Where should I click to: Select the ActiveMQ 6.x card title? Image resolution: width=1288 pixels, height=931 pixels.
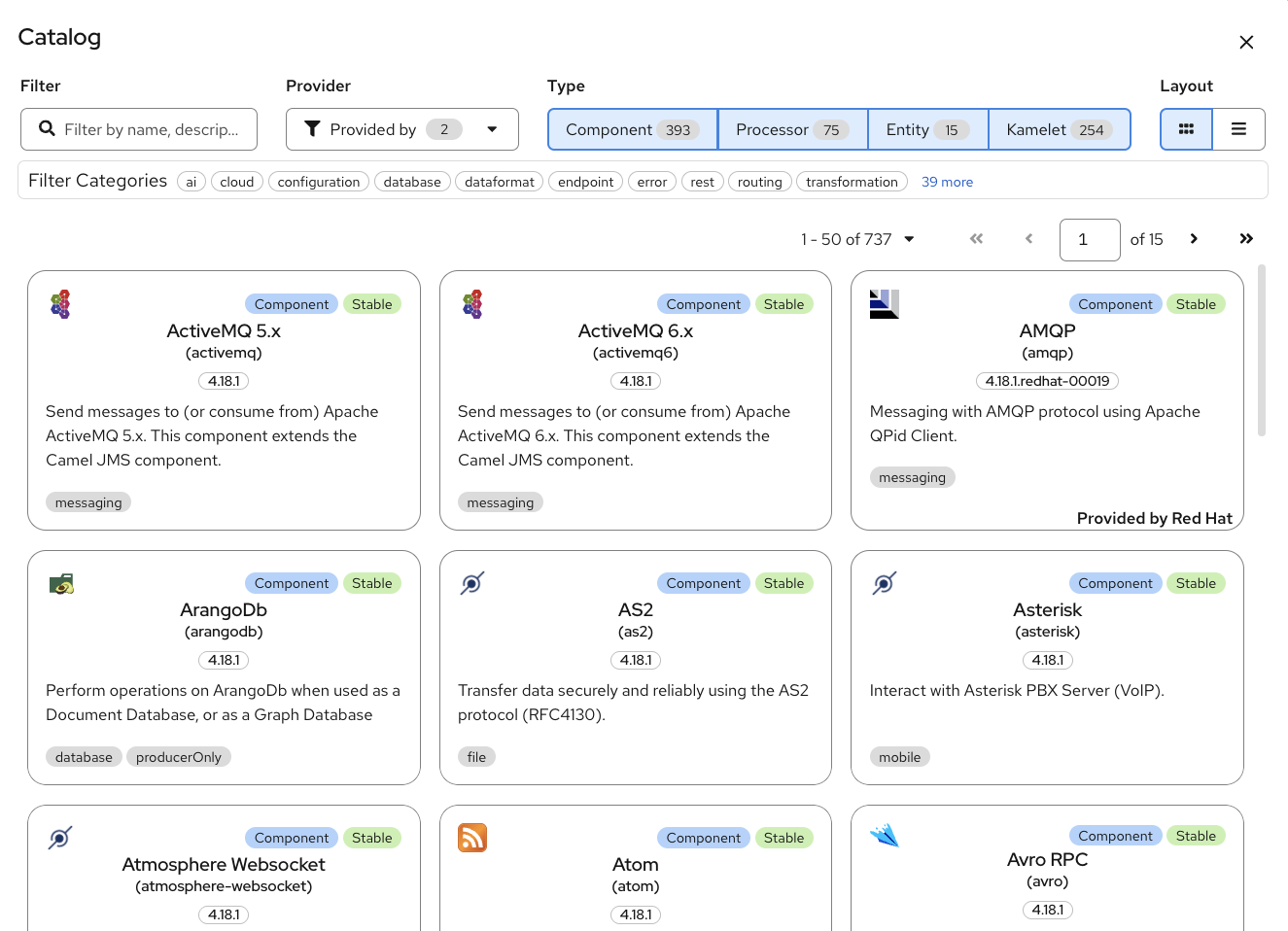point(636,331)
